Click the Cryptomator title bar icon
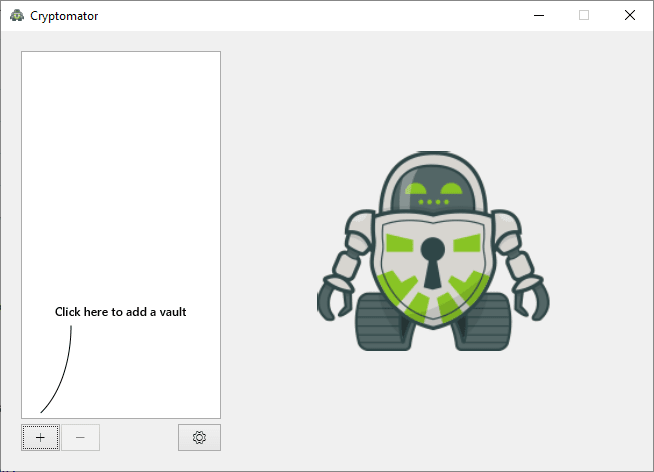The width and height of the screenshot is (654, 472). (17, 15)
